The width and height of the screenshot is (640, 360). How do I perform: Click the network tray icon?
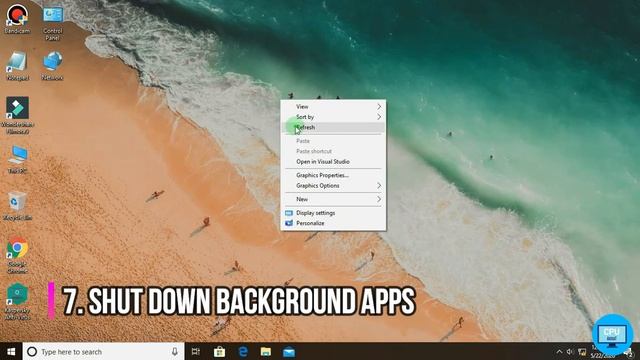[x=582, y=351]
